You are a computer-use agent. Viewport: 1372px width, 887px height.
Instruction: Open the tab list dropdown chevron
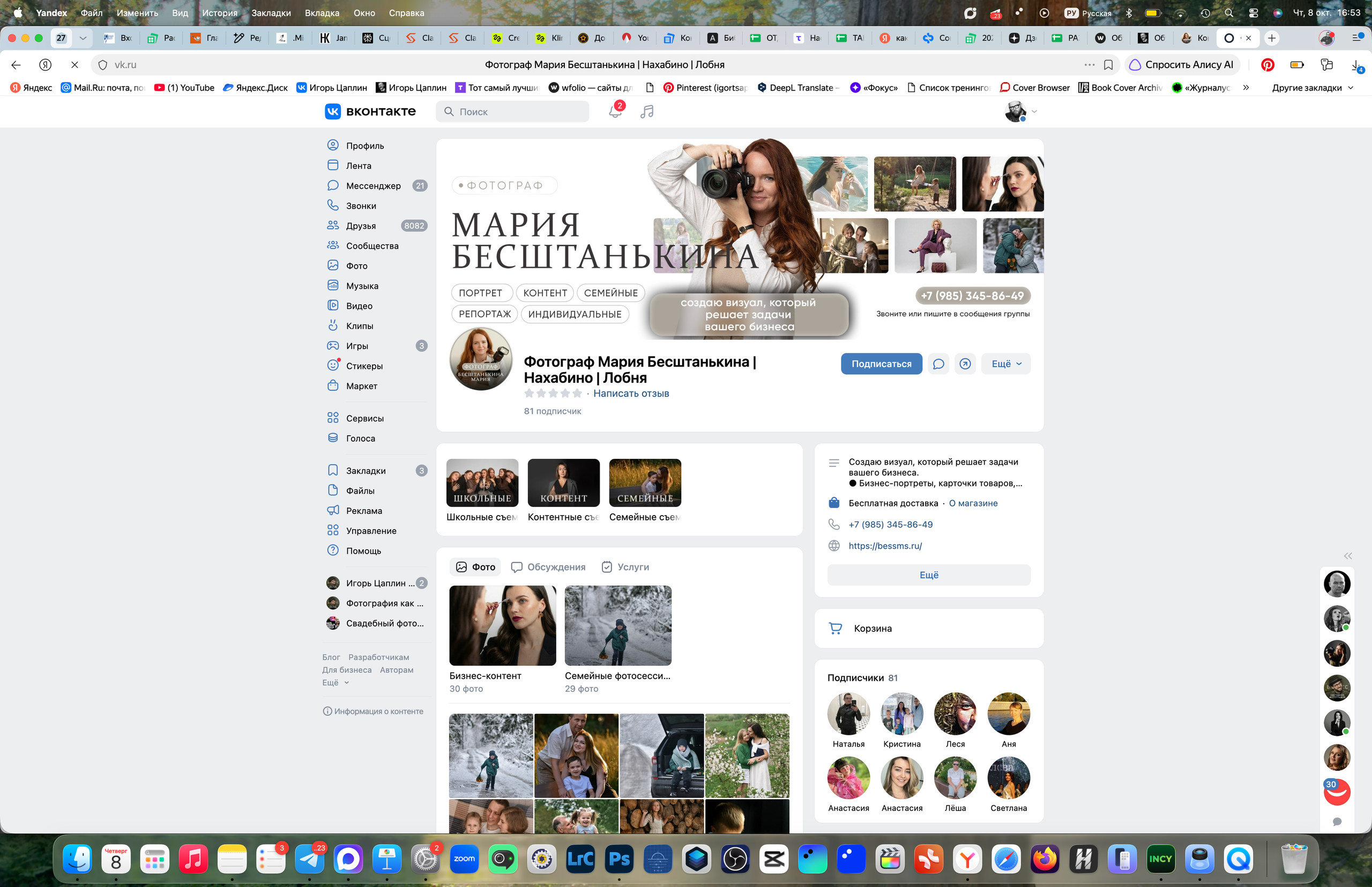(83, 38)
